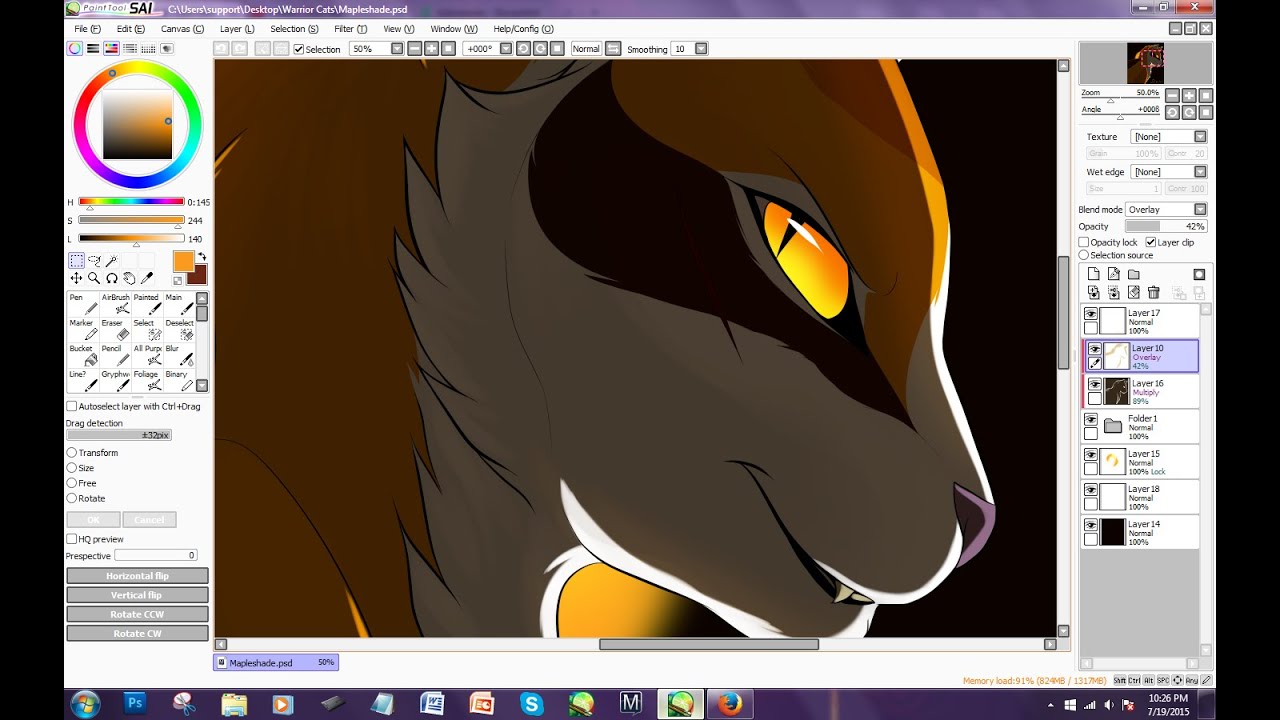Pick the Foliage brush
1280x720 pixels.
[146, 381]
